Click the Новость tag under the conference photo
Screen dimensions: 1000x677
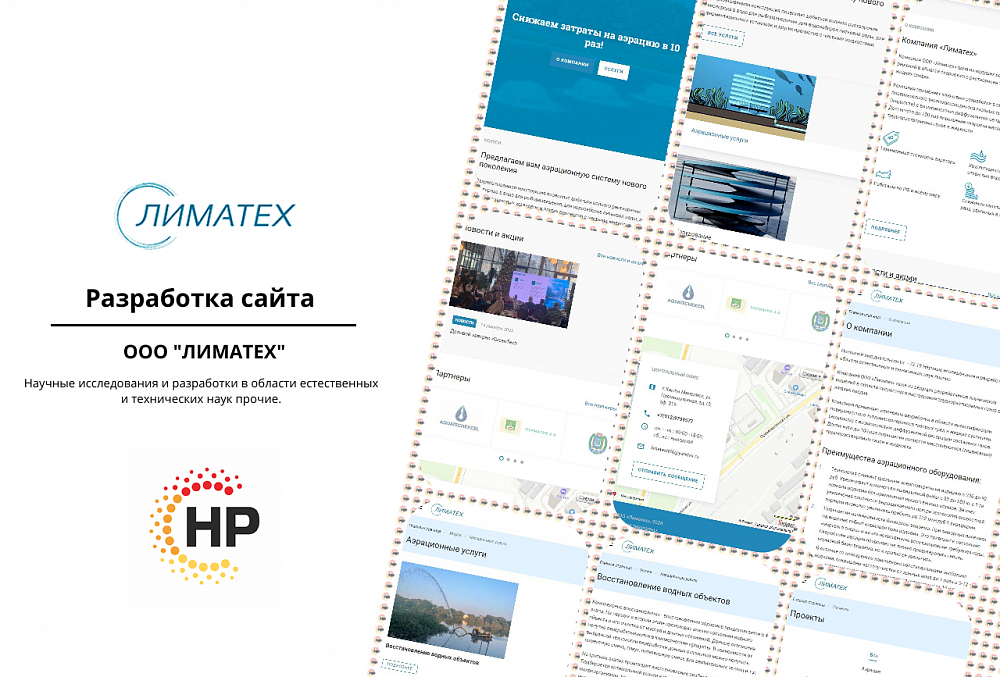point(464,323)
